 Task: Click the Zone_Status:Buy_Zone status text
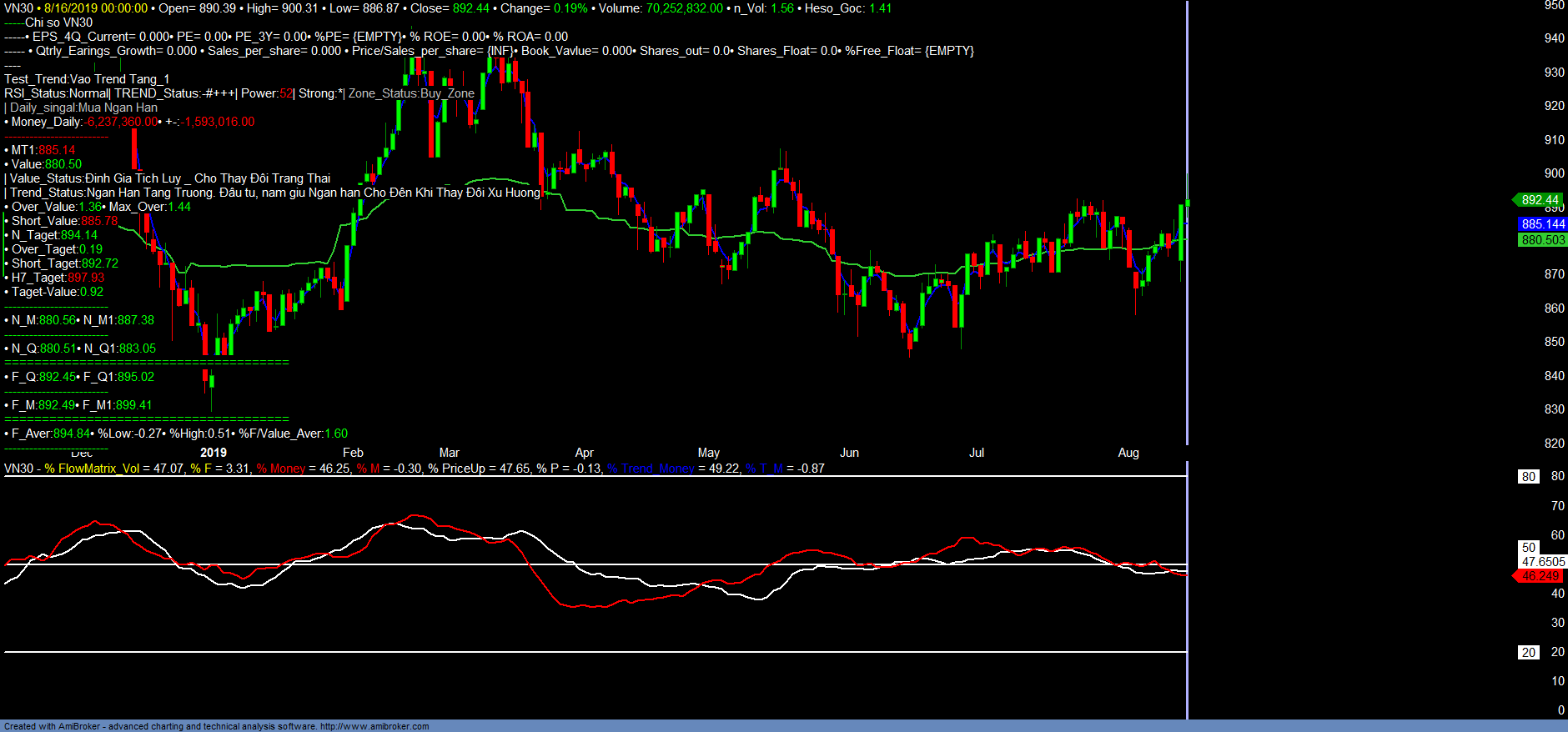411,93
